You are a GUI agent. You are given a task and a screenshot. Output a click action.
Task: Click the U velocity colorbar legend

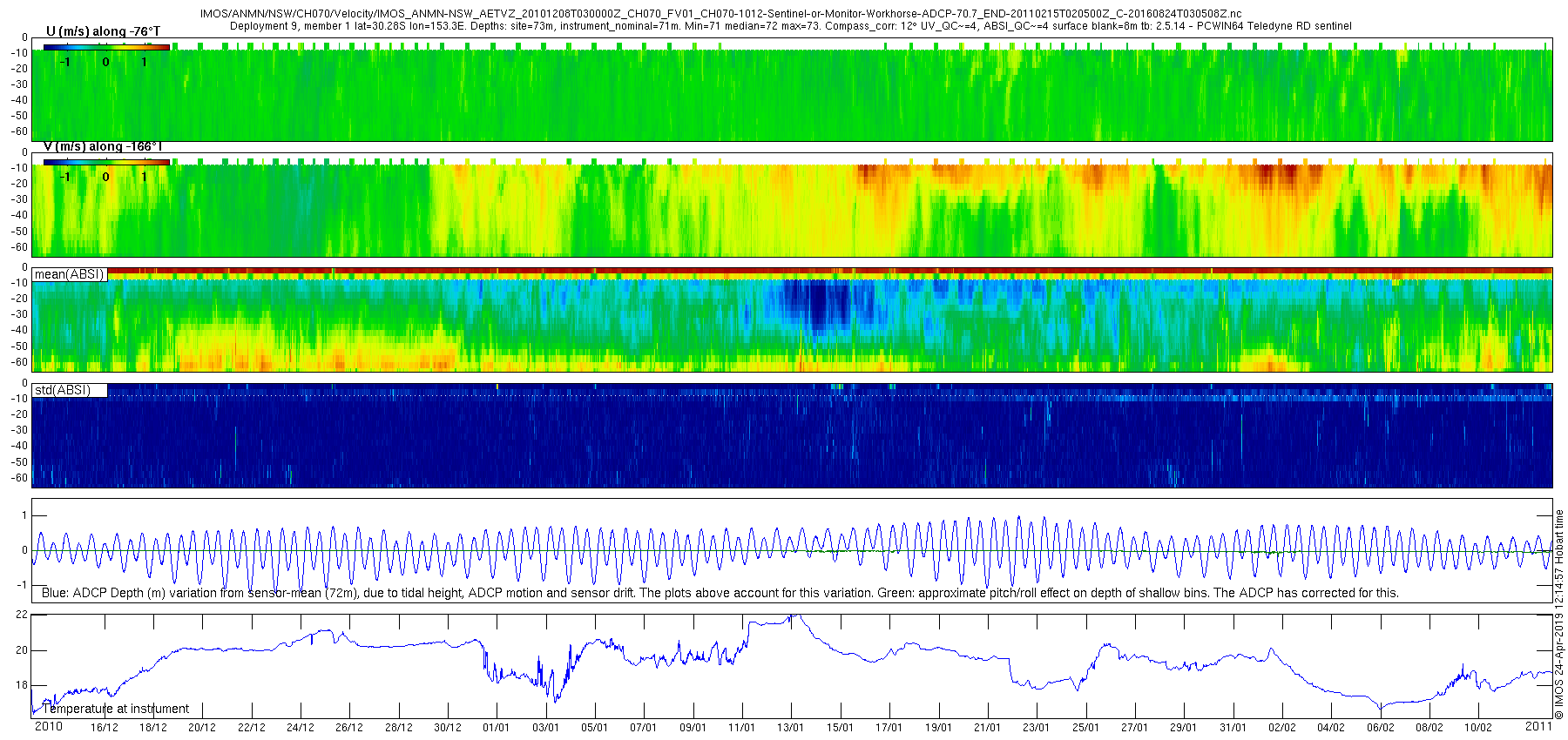pos(106,47)
